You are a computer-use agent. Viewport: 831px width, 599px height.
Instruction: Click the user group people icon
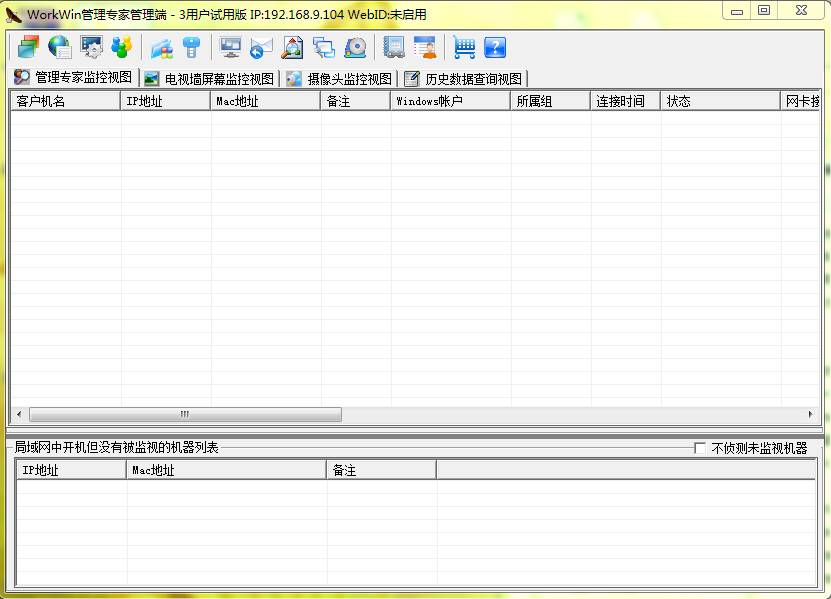[x=122, y=47]
